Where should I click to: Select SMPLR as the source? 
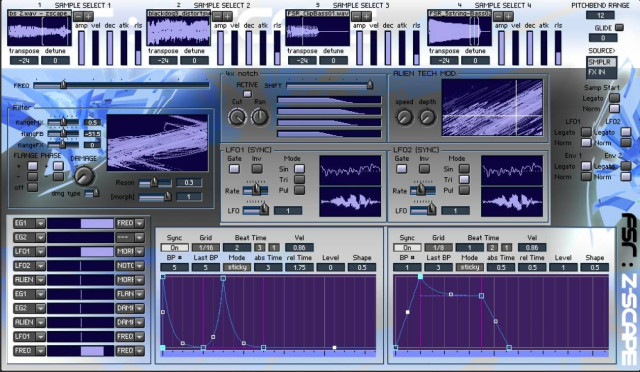(601, 62)
